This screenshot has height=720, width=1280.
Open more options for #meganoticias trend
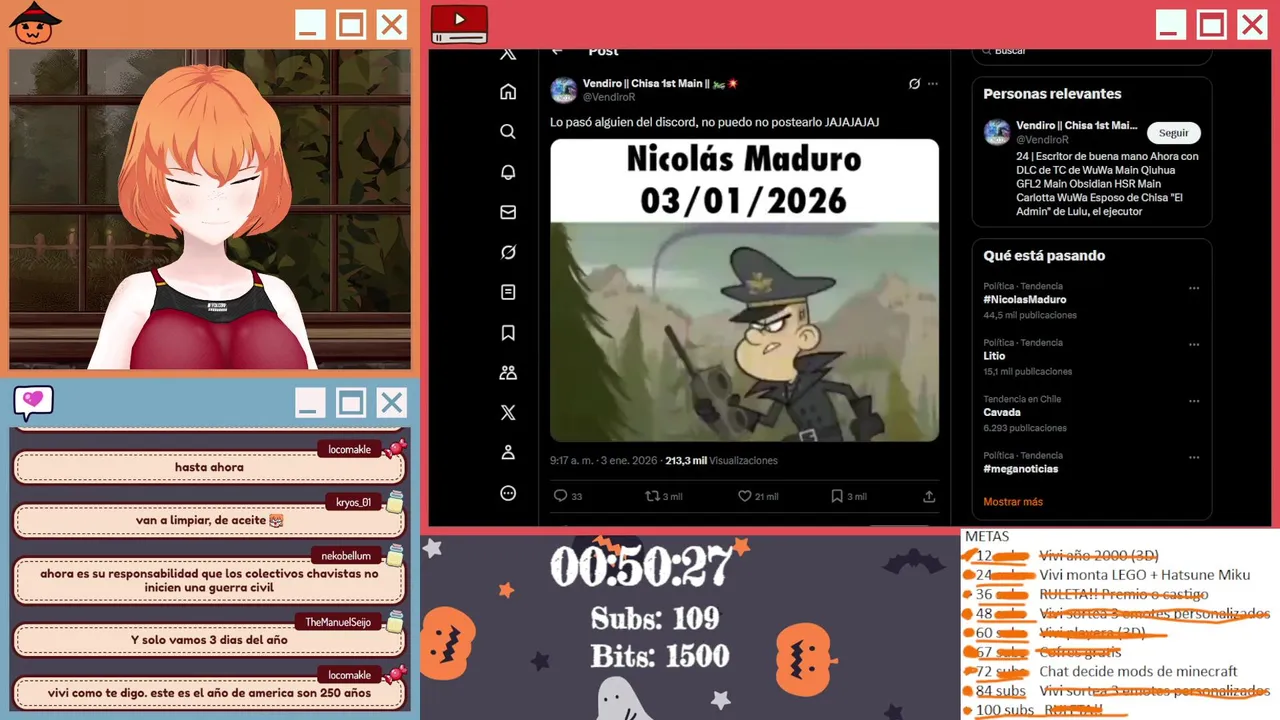click(1194, 457)
